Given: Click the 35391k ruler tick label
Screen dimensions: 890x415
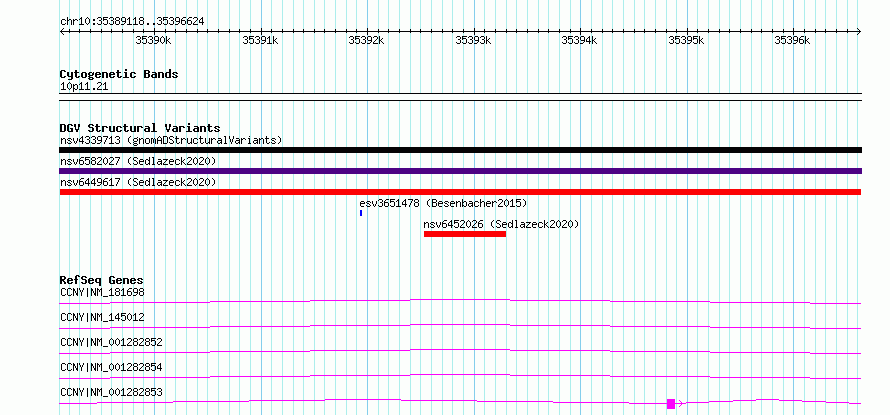Looking at the screenshot, I should click(x=260, y=40).
